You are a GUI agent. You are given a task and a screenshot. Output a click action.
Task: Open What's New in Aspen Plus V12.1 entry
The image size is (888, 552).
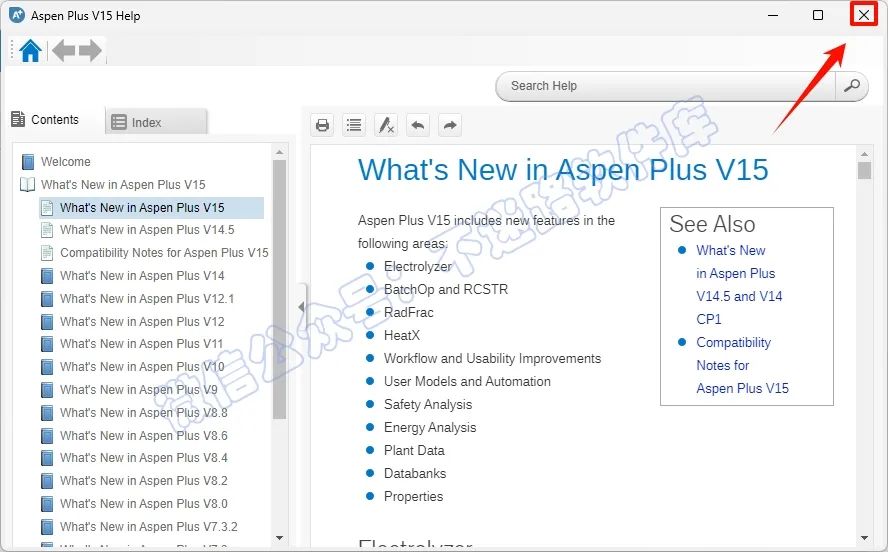(147, 298)
